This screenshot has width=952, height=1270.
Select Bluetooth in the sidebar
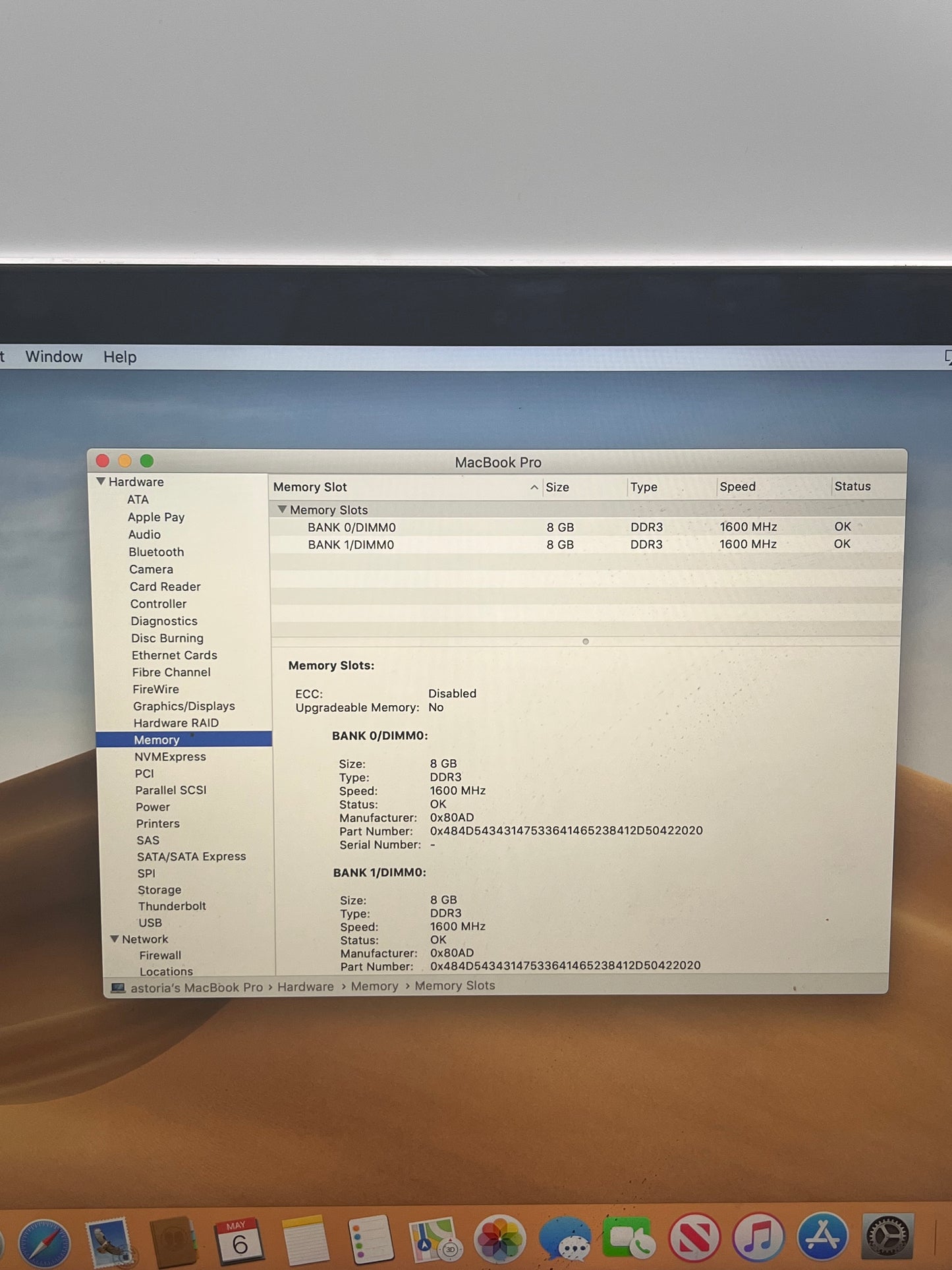[156, 552]
